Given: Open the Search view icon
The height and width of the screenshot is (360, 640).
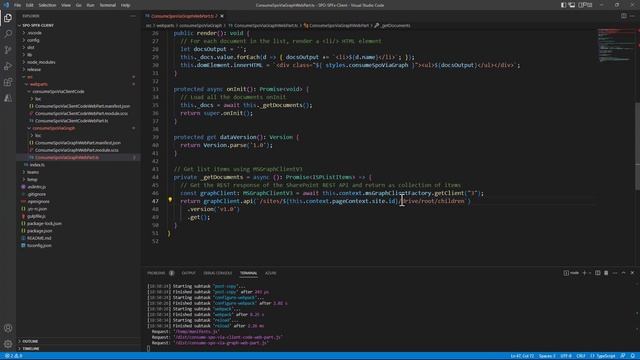Looking at the screenshot, I should pos(8,34).
